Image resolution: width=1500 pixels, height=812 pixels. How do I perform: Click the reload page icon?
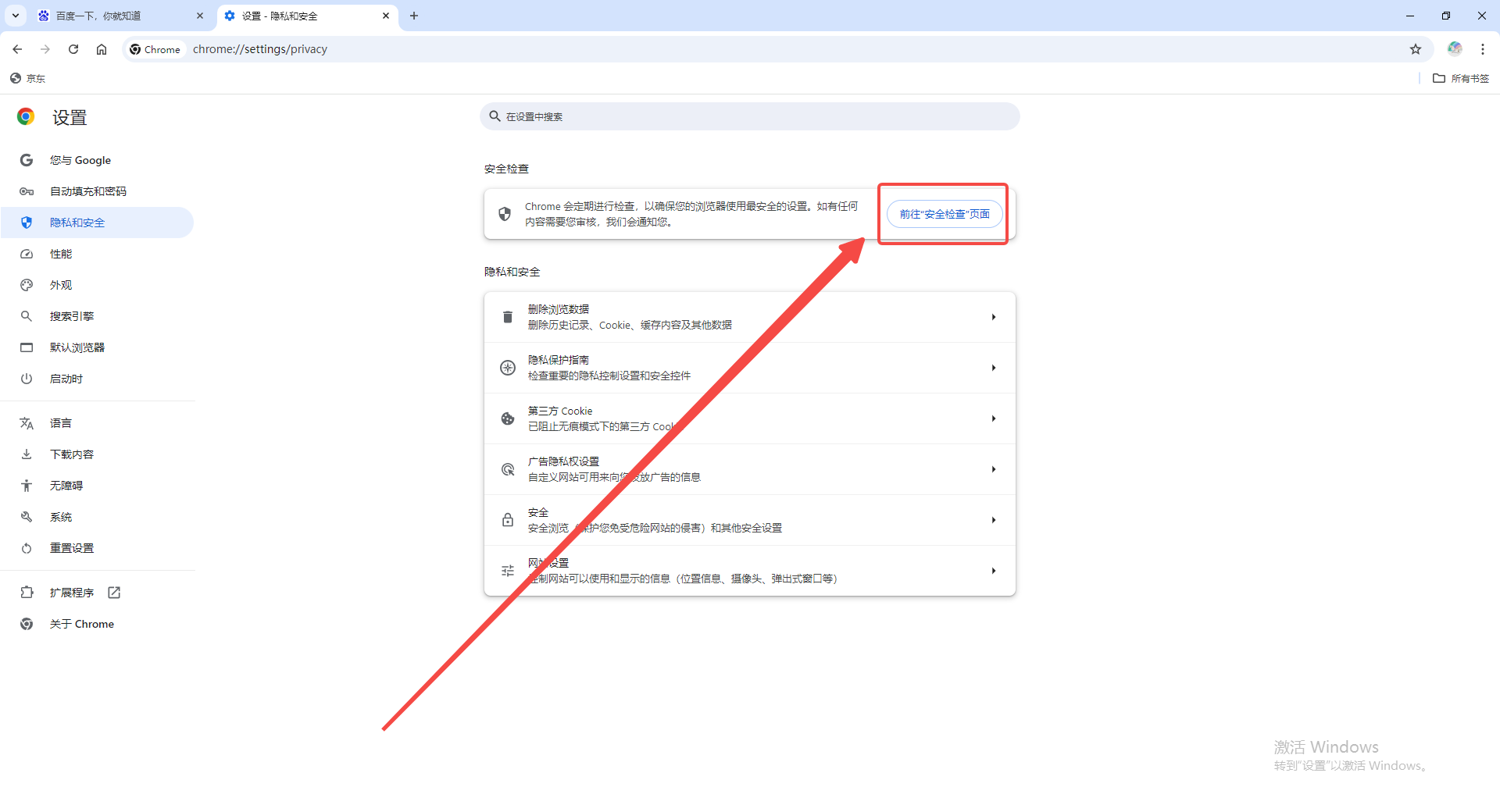(x=73, y=49)
